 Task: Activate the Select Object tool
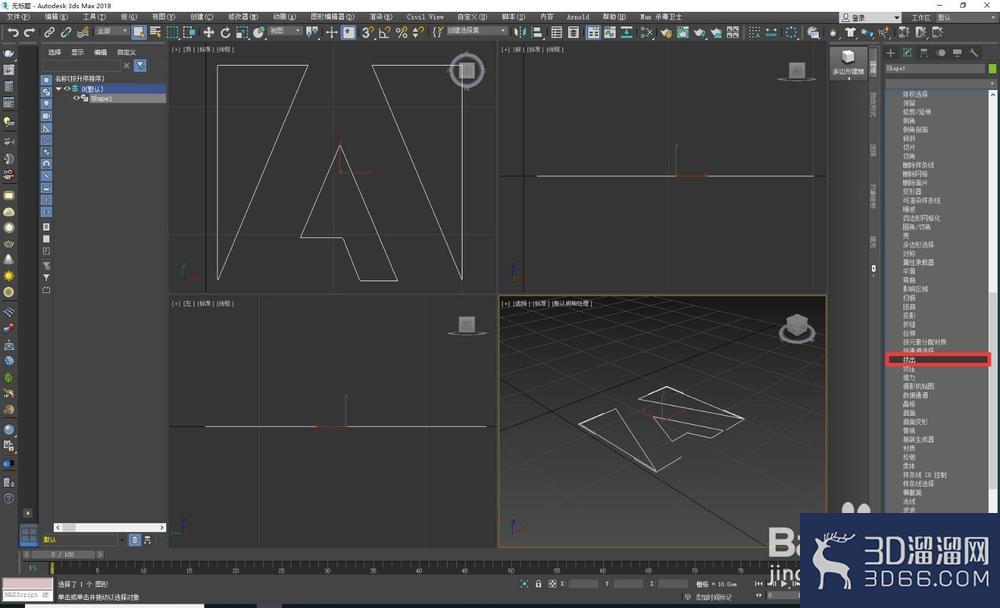[x=138, y=33]
